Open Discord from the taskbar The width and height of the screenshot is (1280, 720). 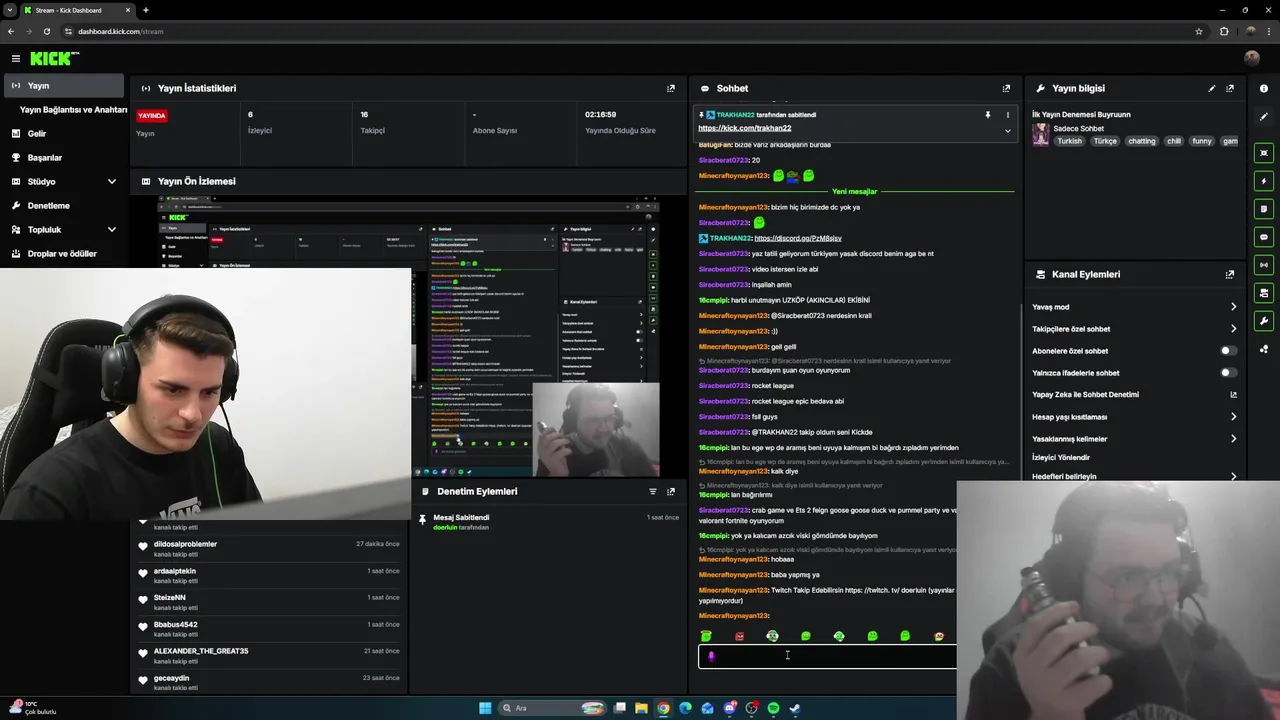tap(729, 708)
